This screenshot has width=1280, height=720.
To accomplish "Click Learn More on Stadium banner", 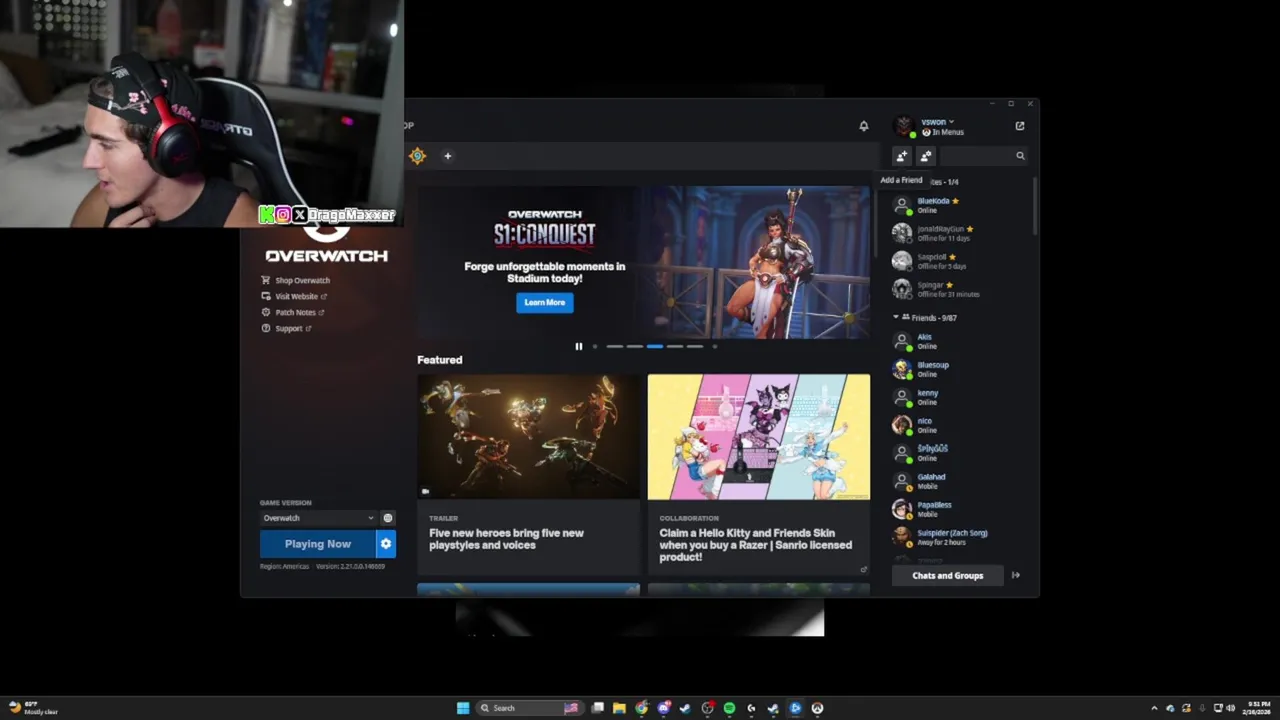I will pyautogui.click(x=545, y=302).
